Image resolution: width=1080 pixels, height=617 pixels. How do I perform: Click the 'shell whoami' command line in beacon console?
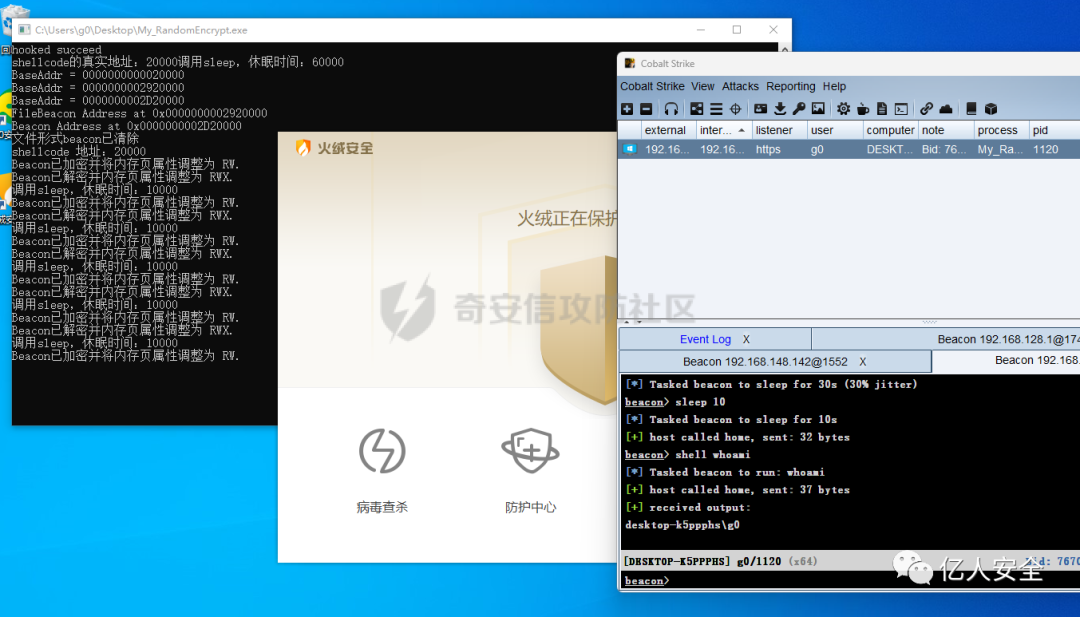click(x=687, y=454)
